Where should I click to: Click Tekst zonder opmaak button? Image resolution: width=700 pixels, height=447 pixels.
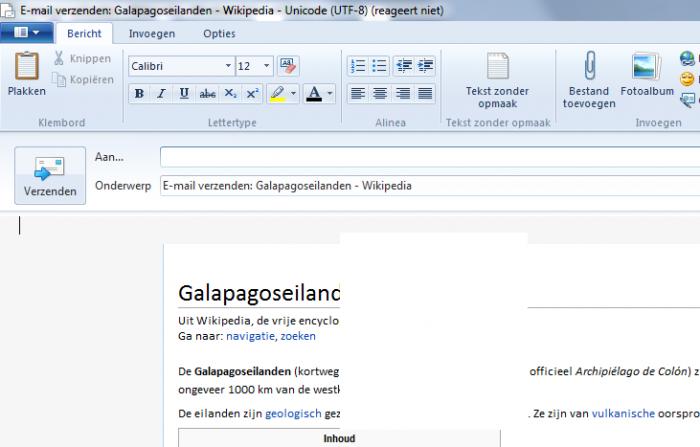(497, 80)
